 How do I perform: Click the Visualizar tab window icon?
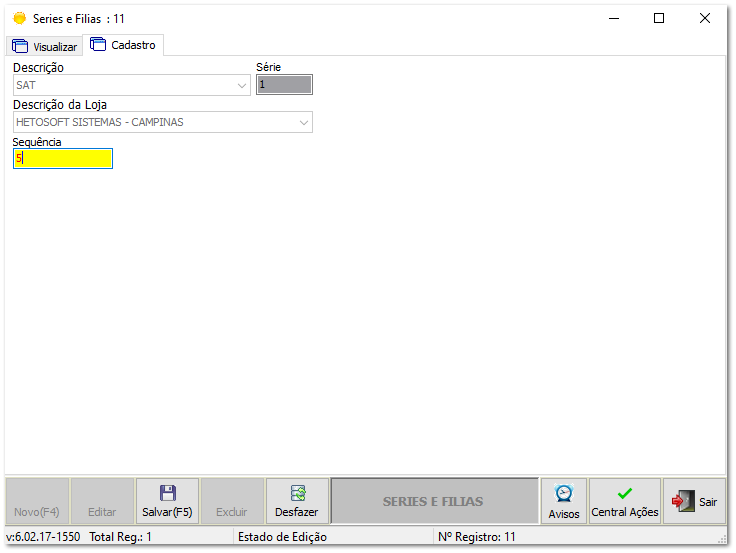20,46
